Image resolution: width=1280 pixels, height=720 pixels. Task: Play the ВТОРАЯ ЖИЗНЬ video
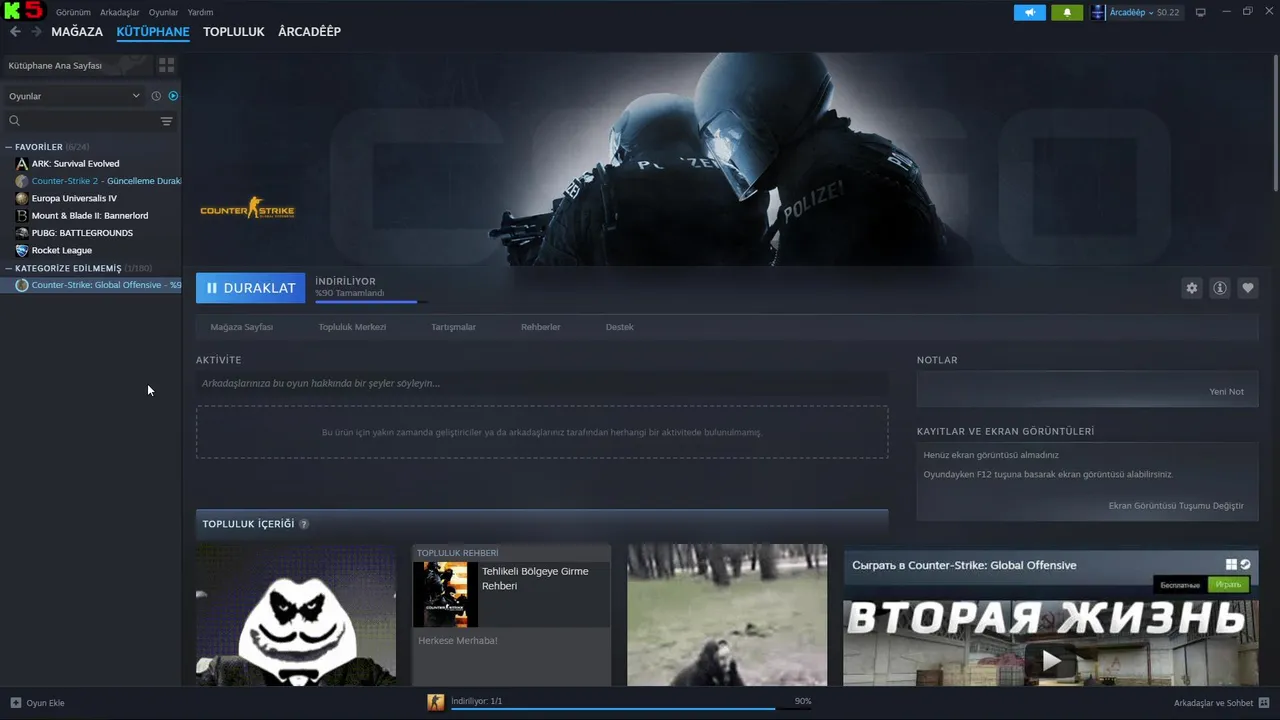[1050, 660]
